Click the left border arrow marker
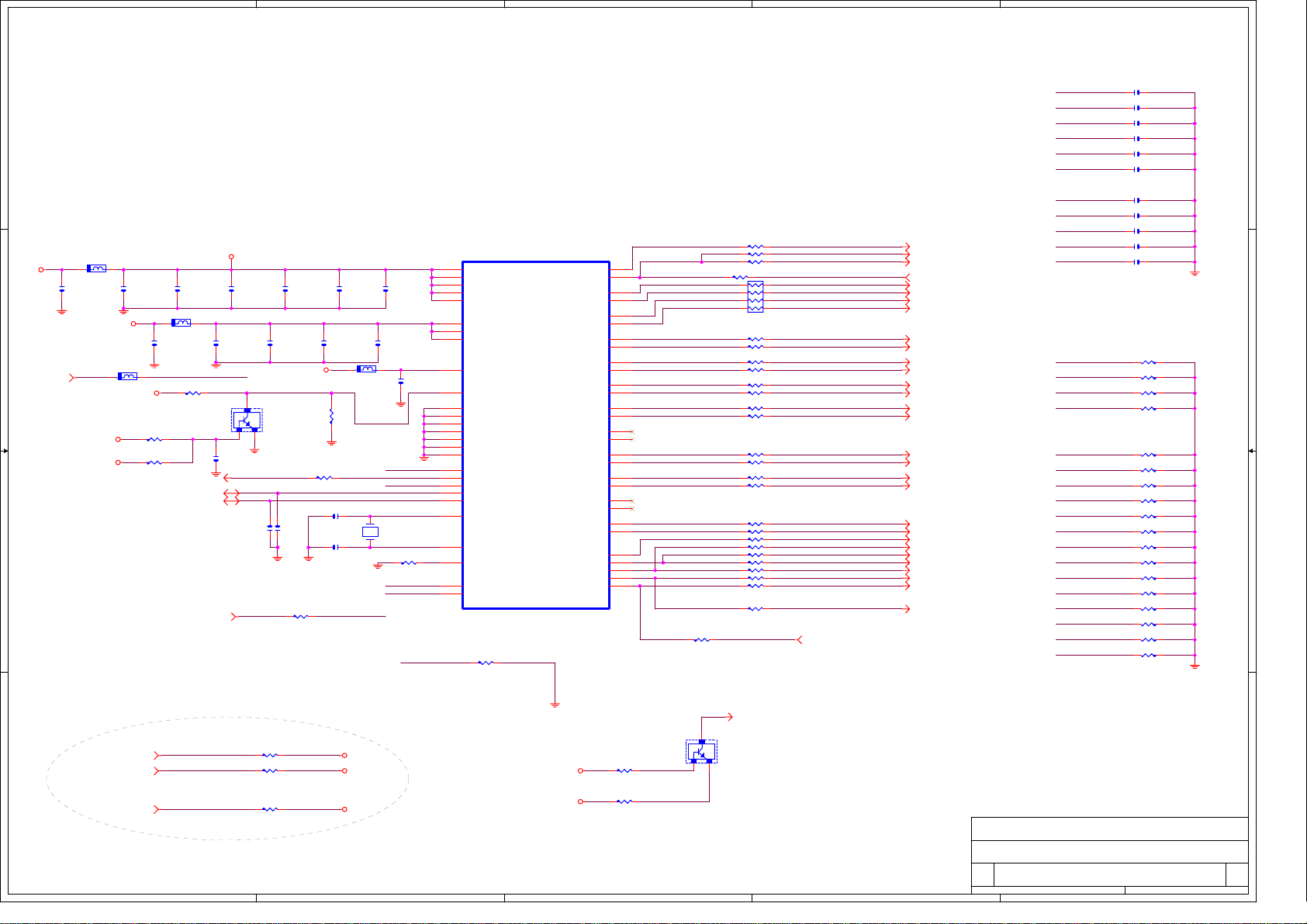This screenshot has width=1307, height=924. click(x=5, y=451)
